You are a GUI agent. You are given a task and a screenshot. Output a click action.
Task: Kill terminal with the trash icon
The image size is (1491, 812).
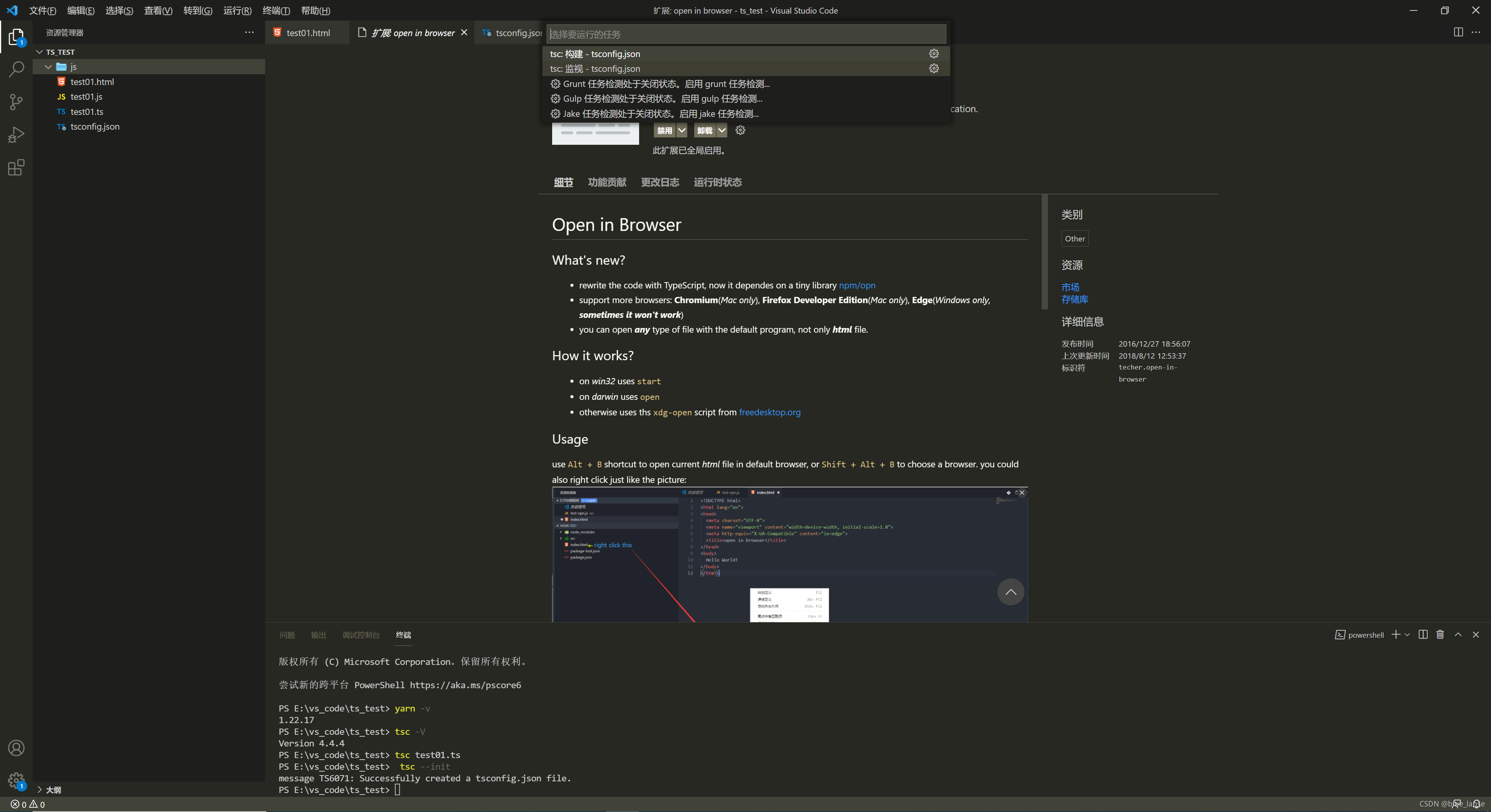[1440, 635]
